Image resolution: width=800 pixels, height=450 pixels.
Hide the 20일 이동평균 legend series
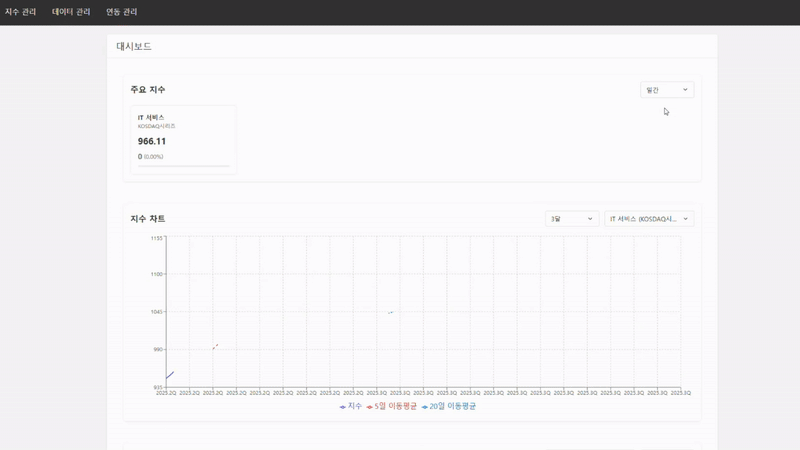[449, 406]
